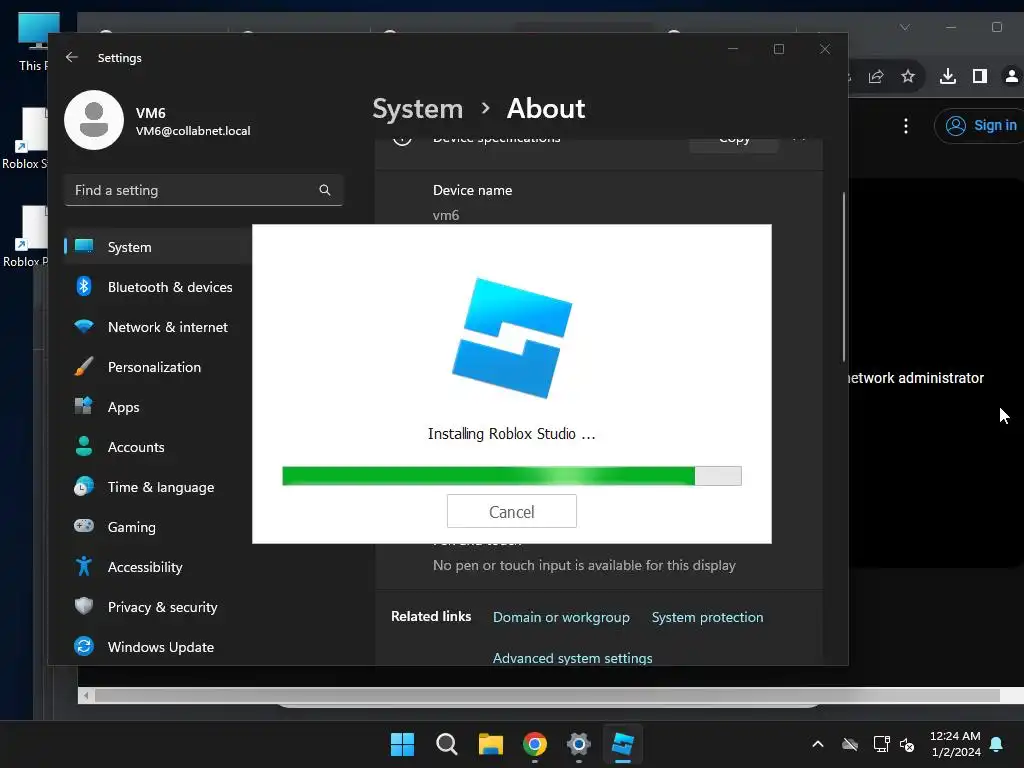Image resolution: width=1024 pixels, height=768 pixels.
Task: Click the bookmark star in Chrome
Action: pos(908,76)
